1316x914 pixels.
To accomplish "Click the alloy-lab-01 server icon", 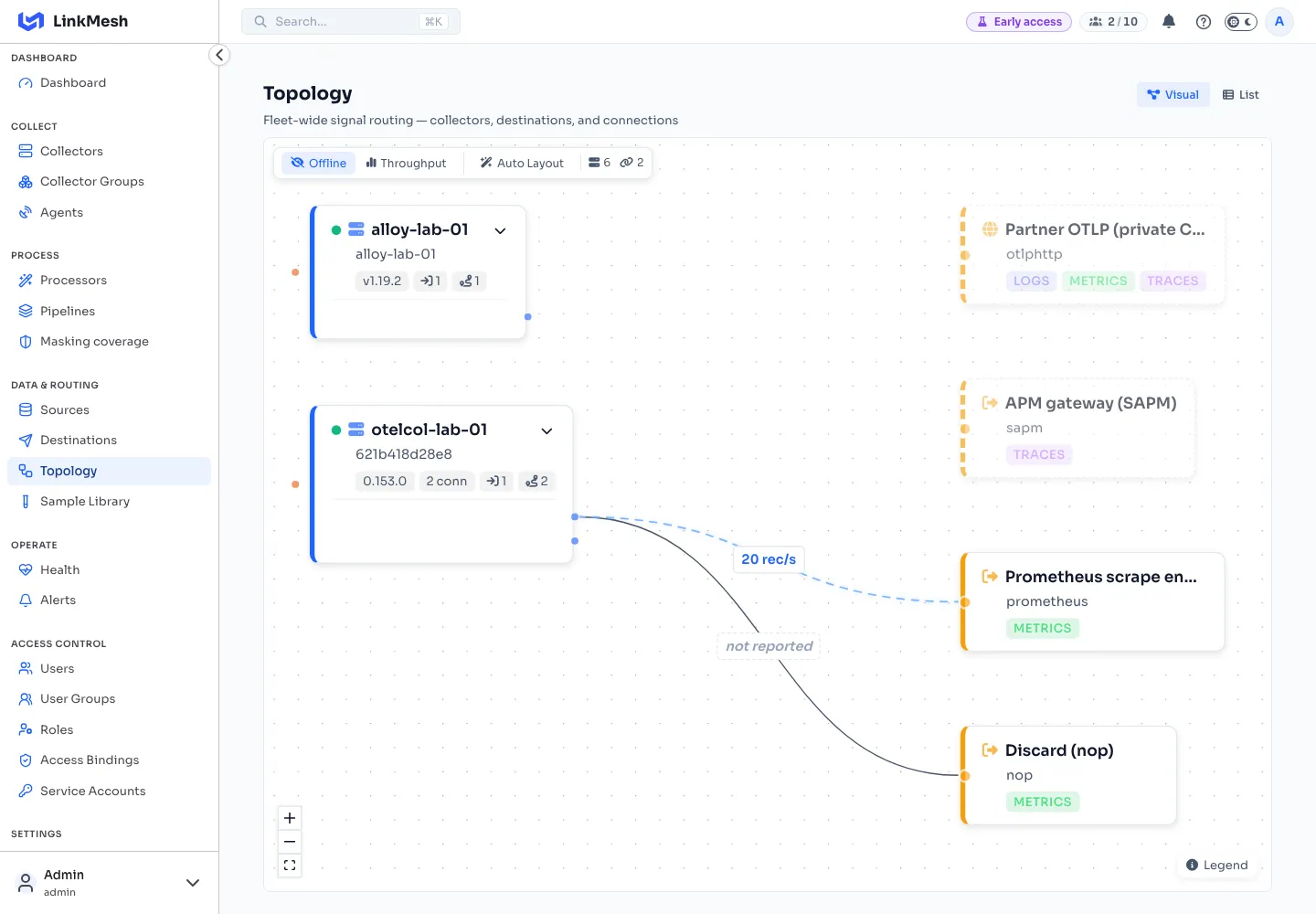I will click(356, 229).
